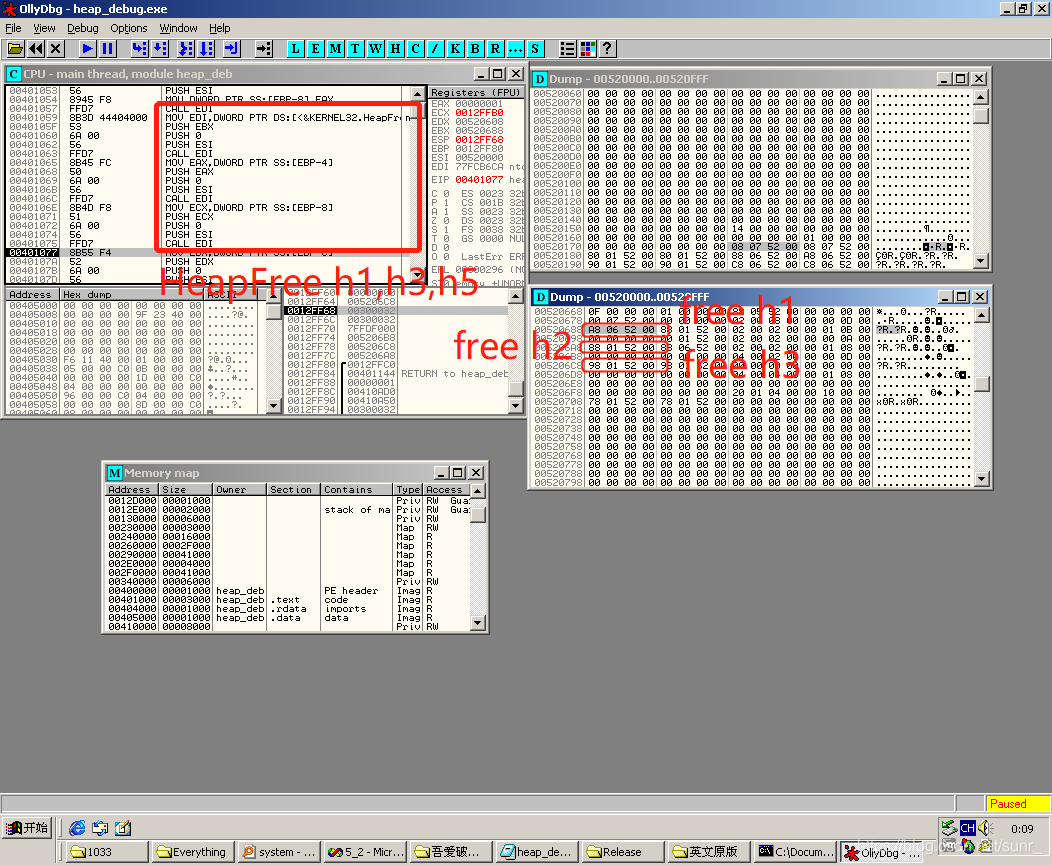This screenshot has height=865, width=1052.
Task: Click scroll up arrow in upper Dump window
Action: (x=980, y=98)
